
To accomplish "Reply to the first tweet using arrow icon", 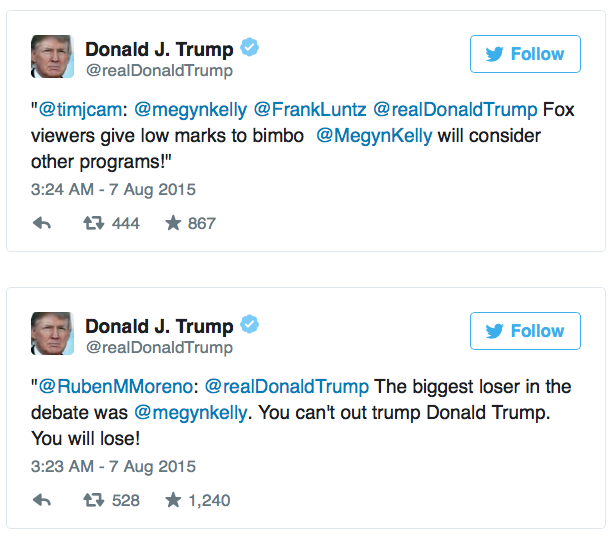I will coord(42,224).
